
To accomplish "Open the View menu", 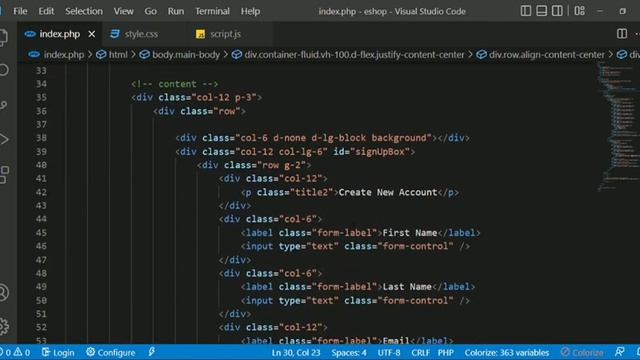I will coord(123,11).
